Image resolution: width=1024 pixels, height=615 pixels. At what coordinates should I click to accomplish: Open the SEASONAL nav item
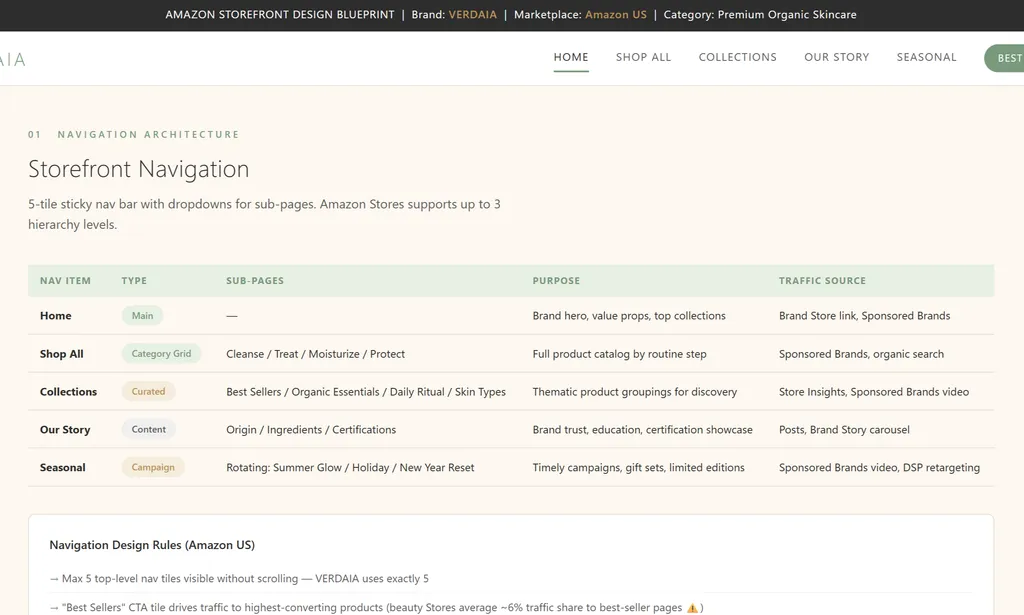click(926, 57)
